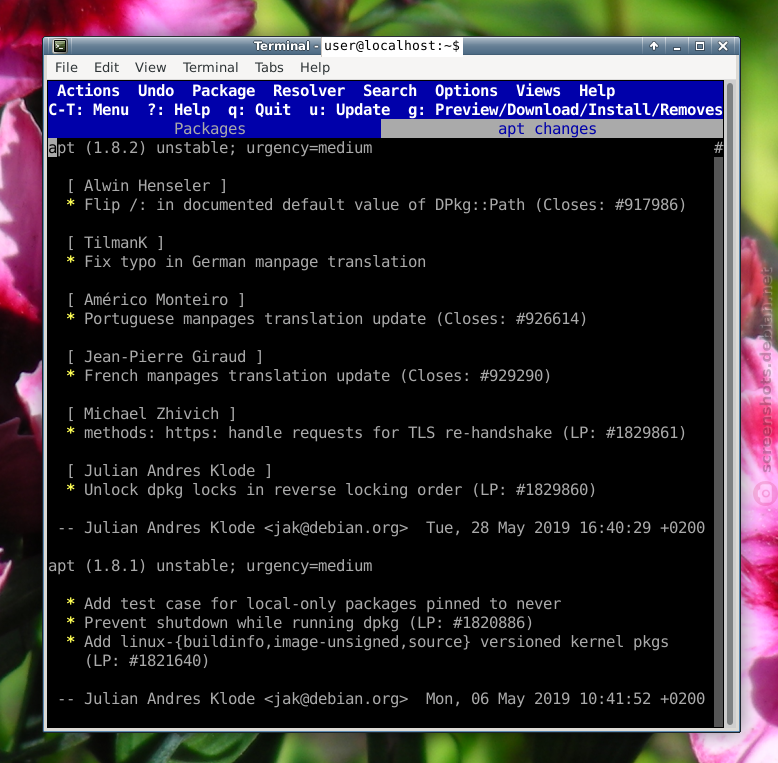Click the '(LP: #1821640)' continuation line
778x763 pixels.
click(x=147, y=661)
